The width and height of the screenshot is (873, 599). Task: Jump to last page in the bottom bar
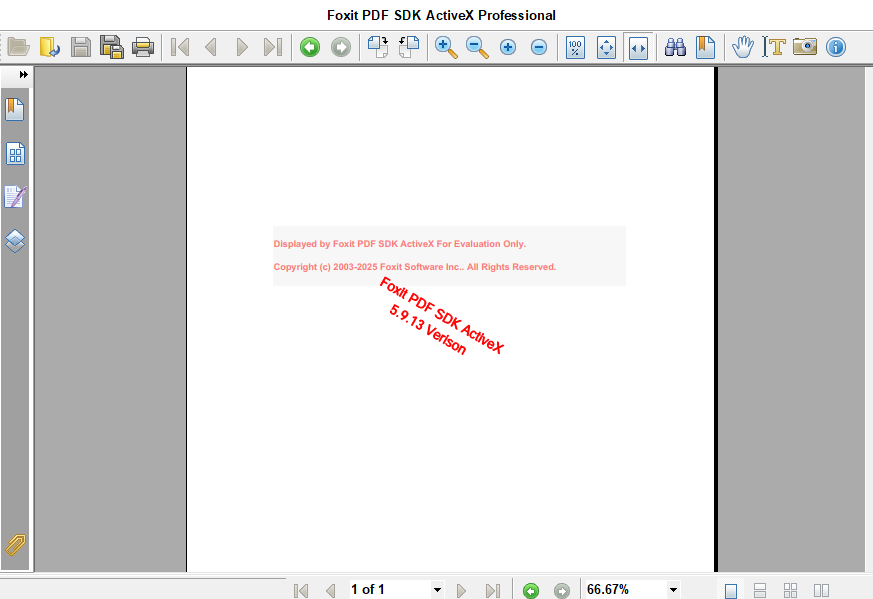pos(493,590)
